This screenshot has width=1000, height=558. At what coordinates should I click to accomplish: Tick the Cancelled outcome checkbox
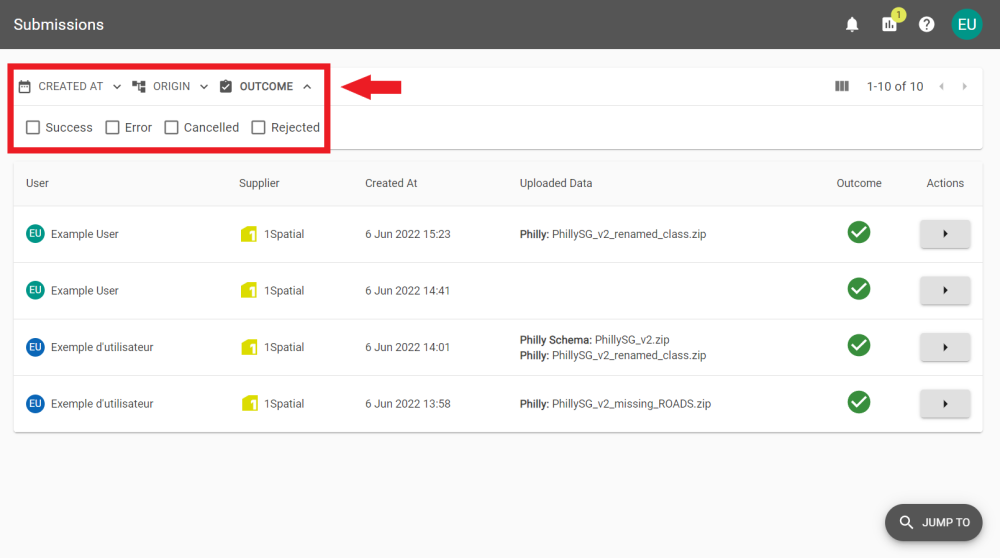tap(172, 128)
